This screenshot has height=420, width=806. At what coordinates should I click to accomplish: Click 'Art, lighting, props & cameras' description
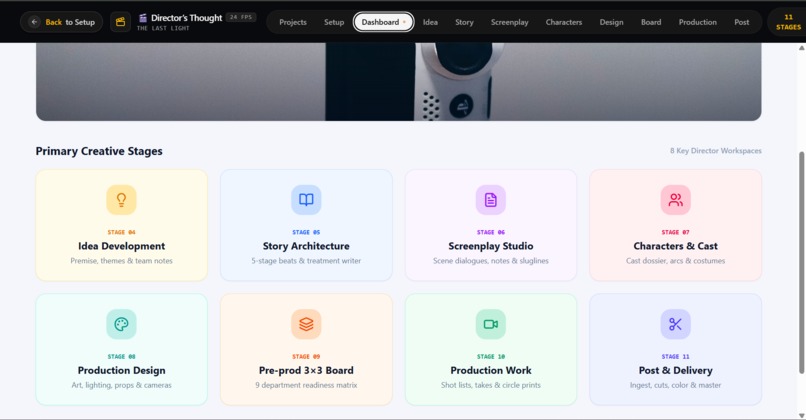121,385
